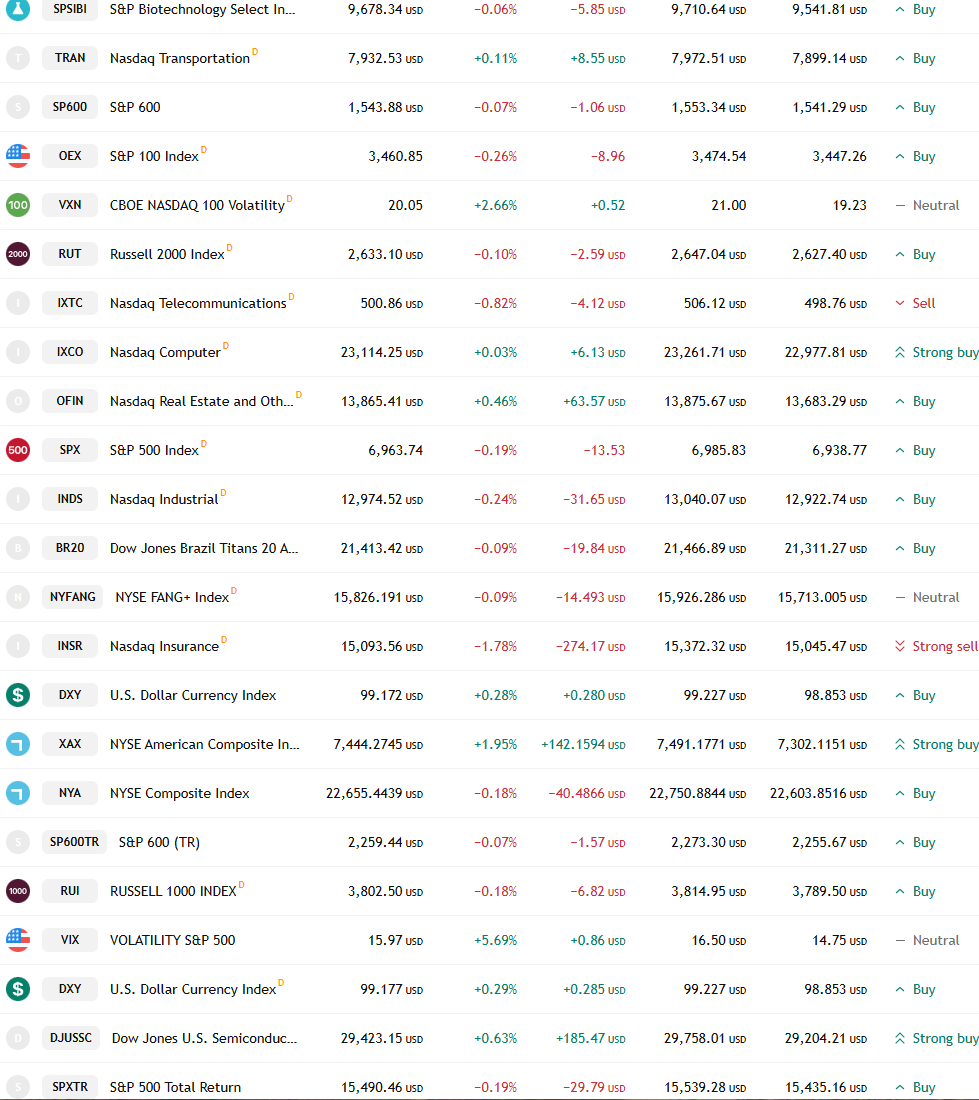Screen dimensions: 979x1100
Task: Click the IXTC placeholder logo icon
Action: 18,303
